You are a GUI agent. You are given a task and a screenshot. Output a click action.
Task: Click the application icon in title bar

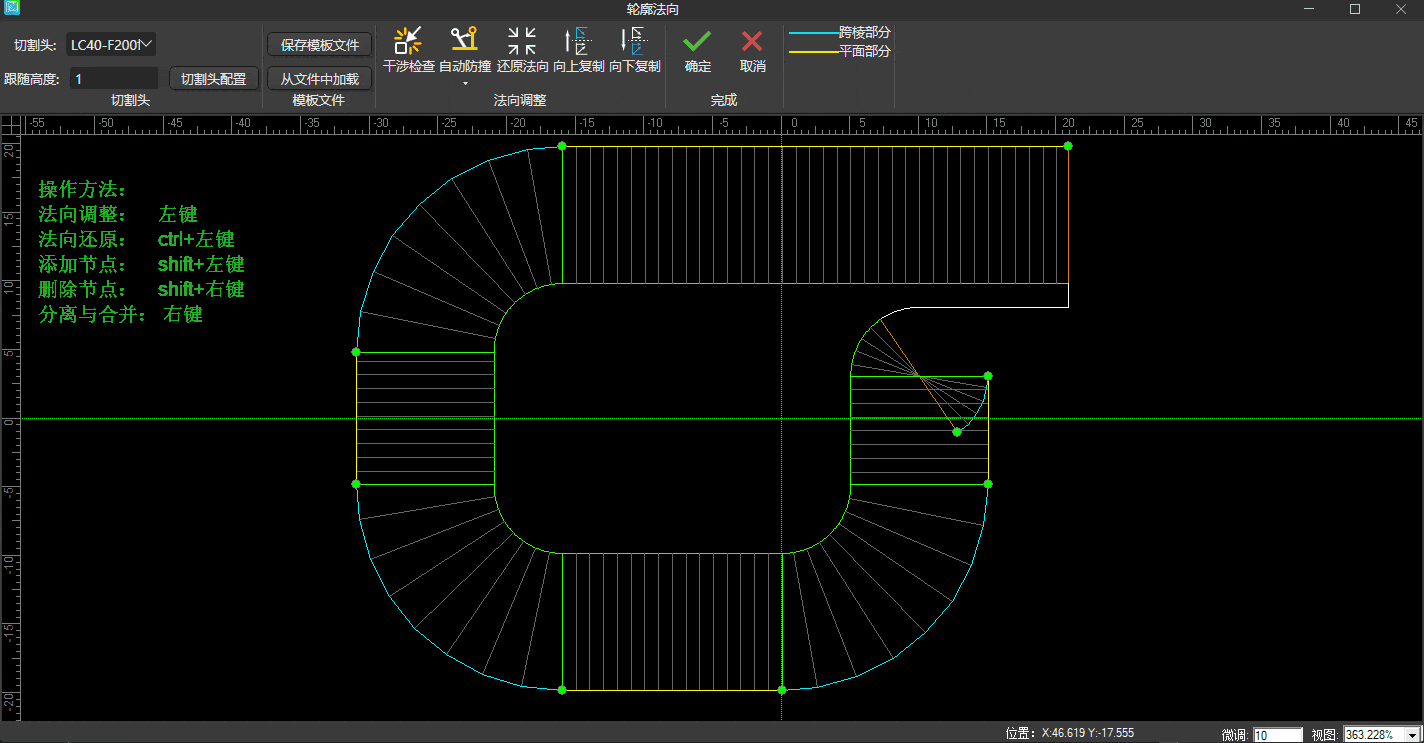click(x=12, y=9)
